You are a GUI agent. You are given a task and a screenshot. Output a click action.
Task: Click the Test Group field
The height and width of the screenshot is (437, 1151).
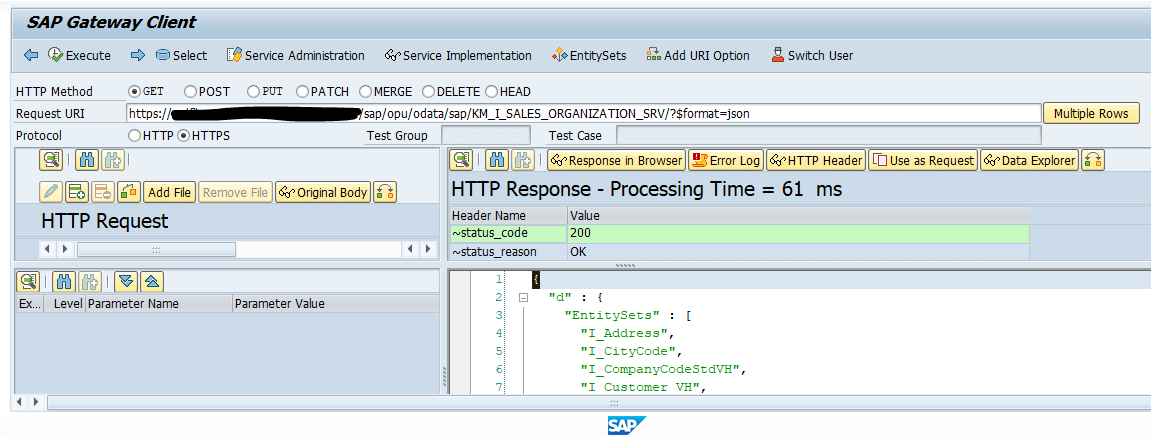click(485, 135)
